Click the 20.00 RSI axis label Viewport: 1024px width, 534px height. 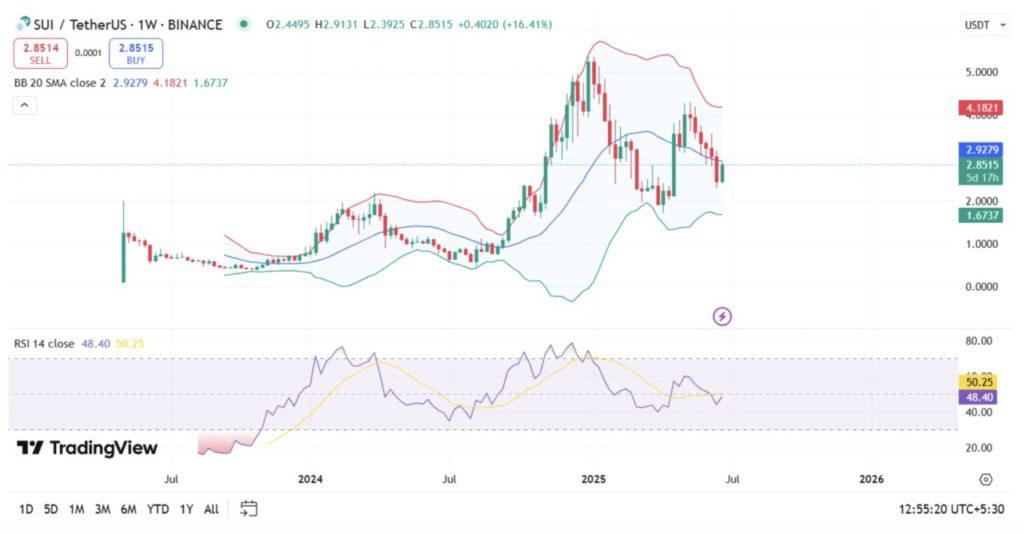(978, 448)
